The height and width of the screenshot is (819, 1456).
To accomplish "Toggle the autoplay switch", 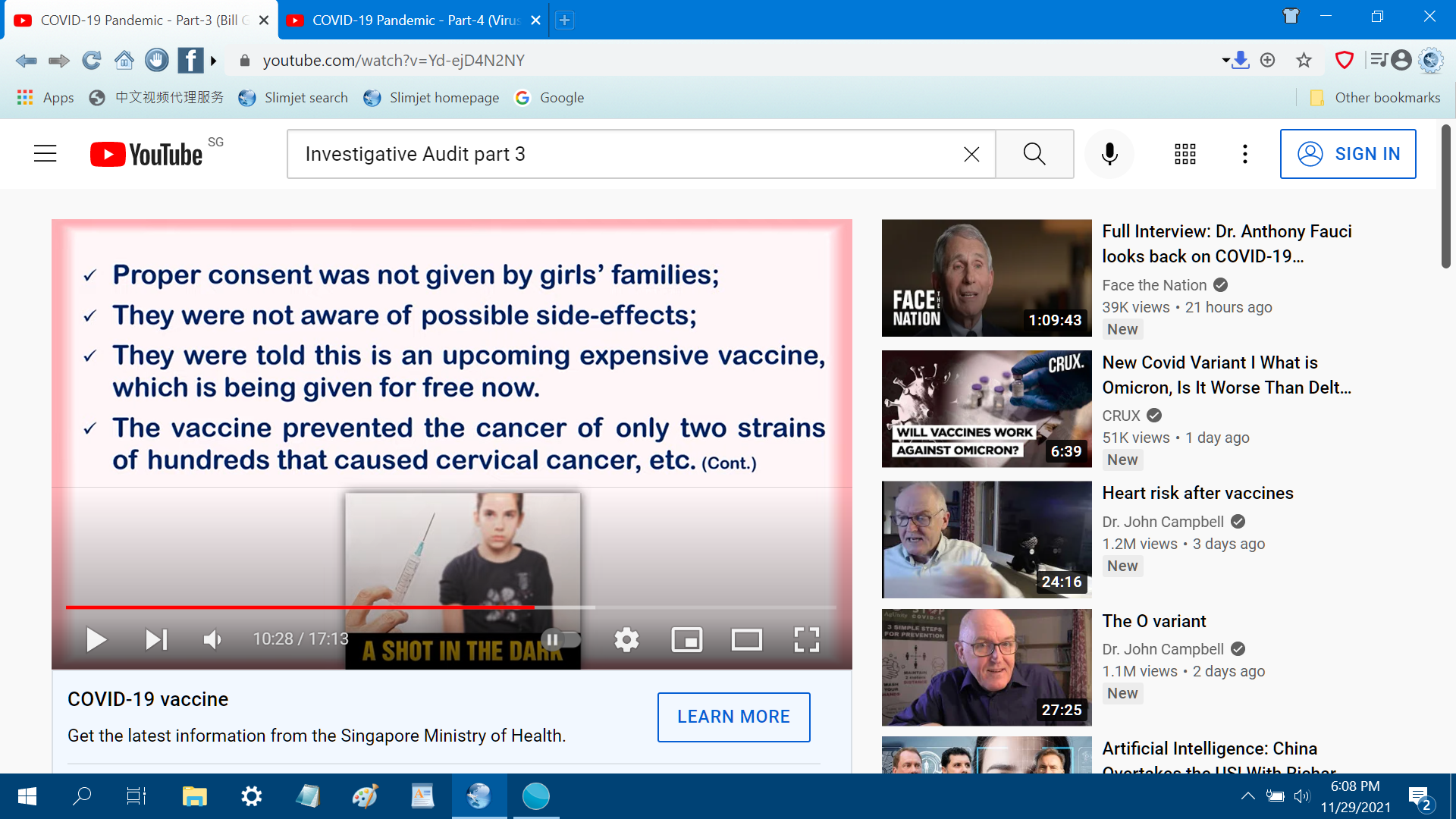I will (x=560, y=639).
